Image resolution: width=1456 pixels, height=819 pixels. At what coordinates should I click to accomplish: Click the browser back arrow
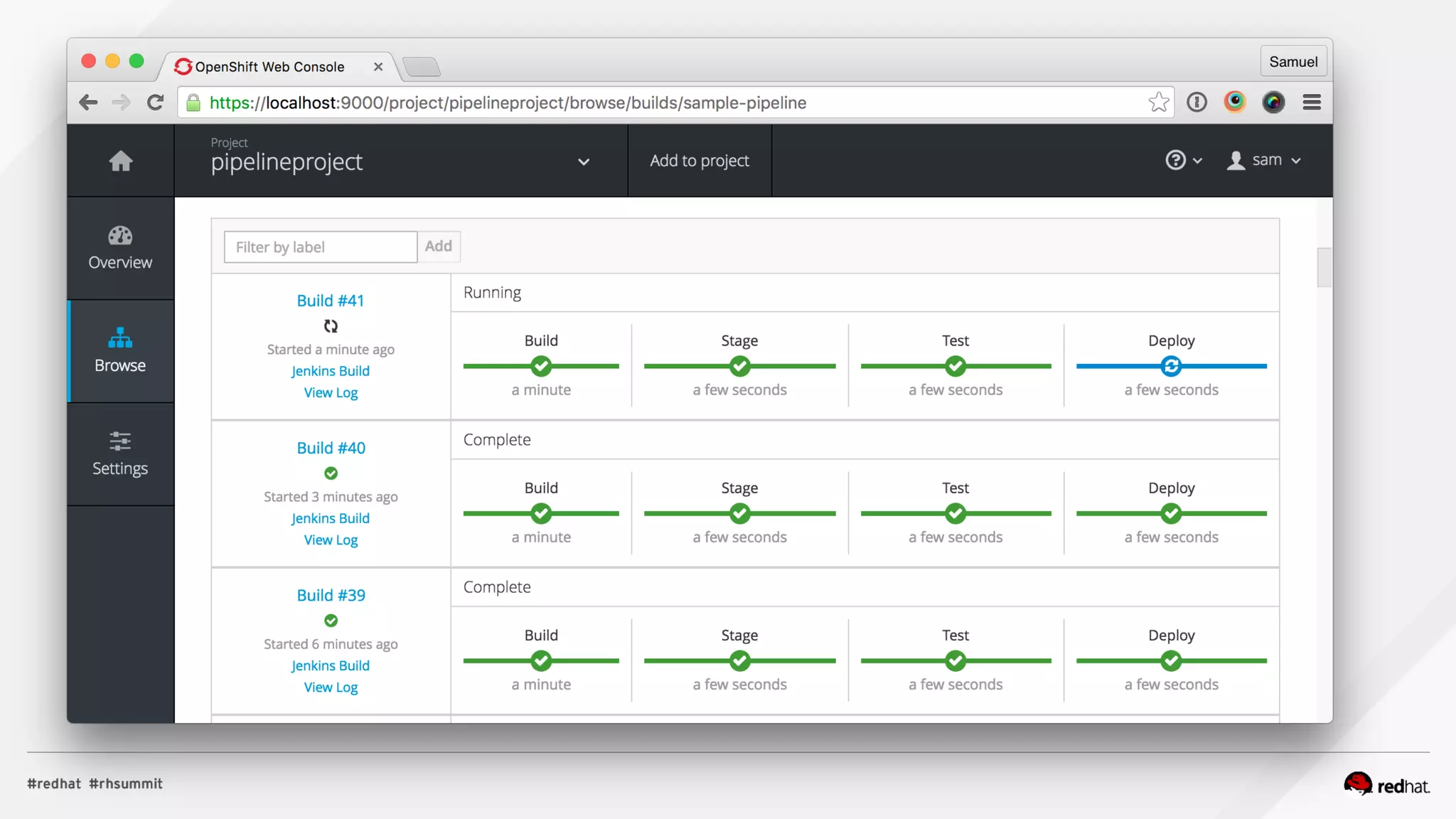(88, 102)
